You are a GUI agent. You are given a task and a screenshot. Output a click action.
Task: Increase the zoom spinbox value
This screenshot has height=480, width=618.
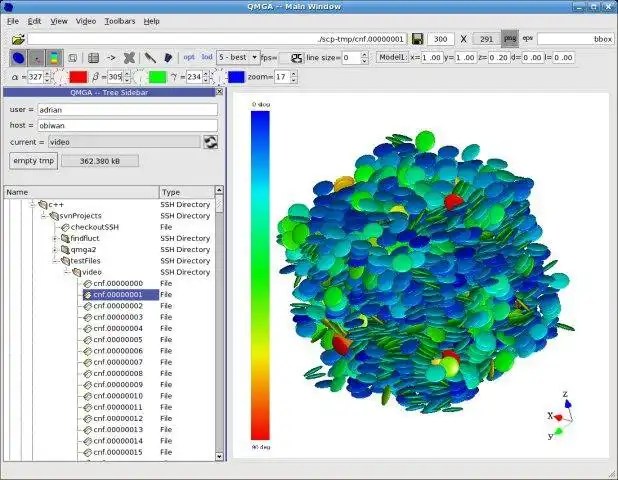[x=294, y=74]
